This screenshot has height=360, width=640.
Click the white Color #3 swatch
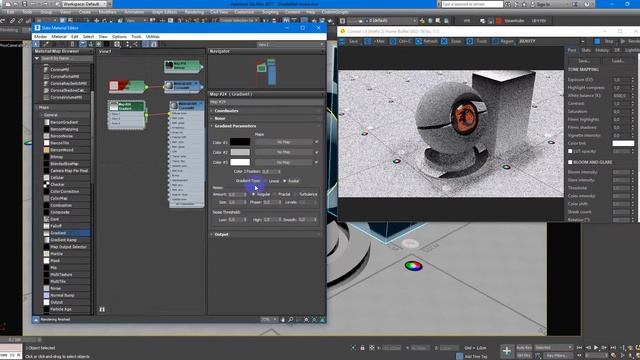[x=240, y=162]
